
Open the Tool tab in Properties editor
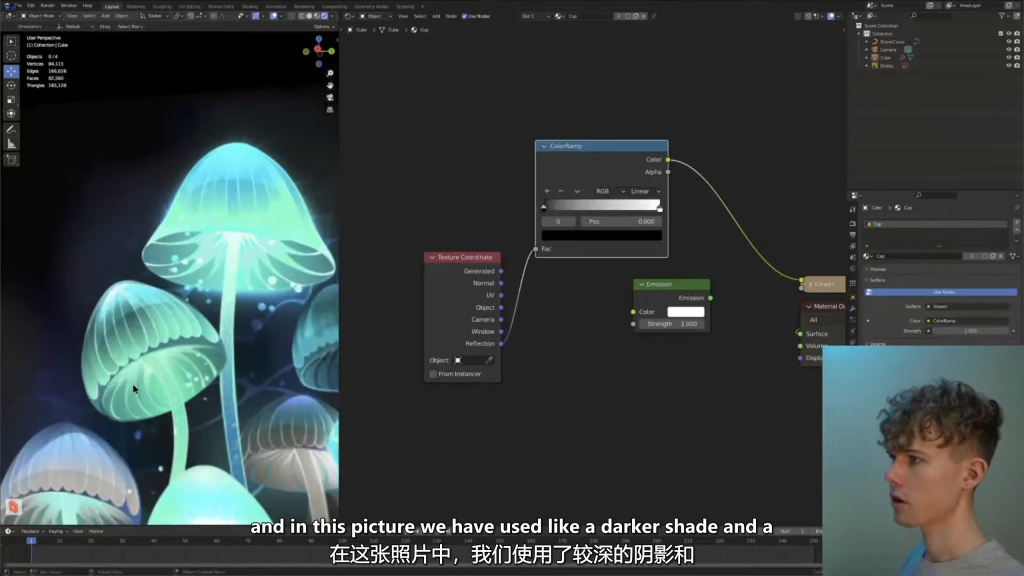coord(852,210)
